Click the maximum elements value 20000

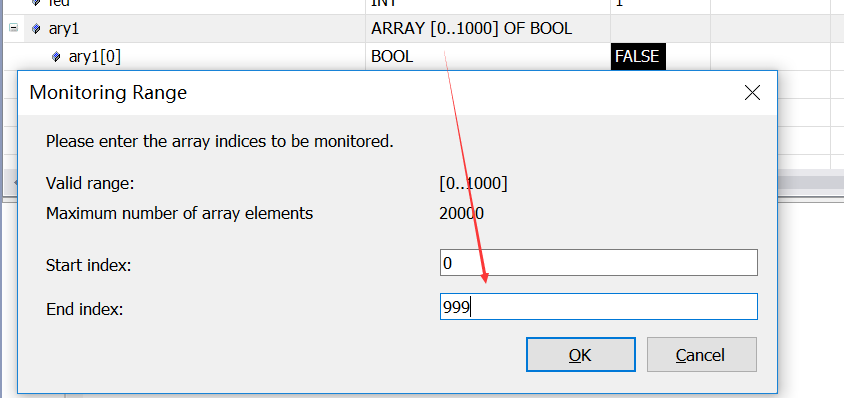[461, 214]
